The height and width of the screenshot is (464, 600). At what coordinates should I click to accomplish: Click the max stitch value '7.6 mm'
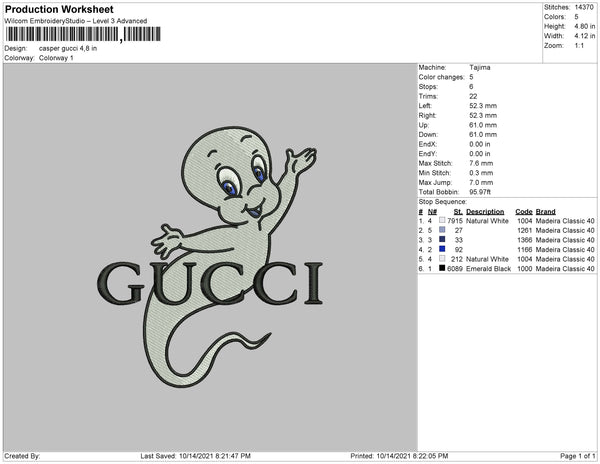pos(481,163)
